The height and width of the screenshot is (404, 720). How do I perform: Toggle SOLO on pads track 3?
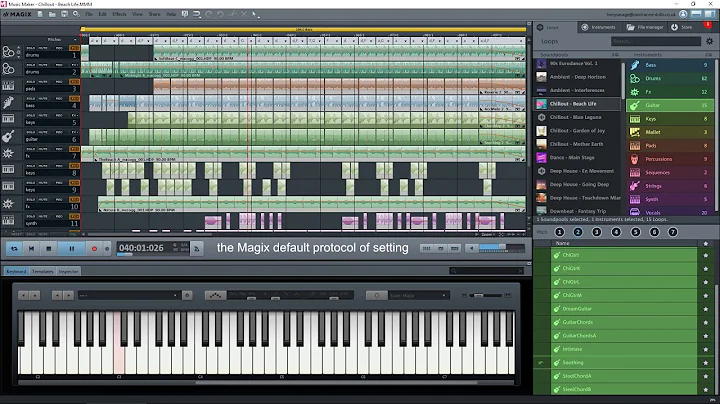coord(31,82)
